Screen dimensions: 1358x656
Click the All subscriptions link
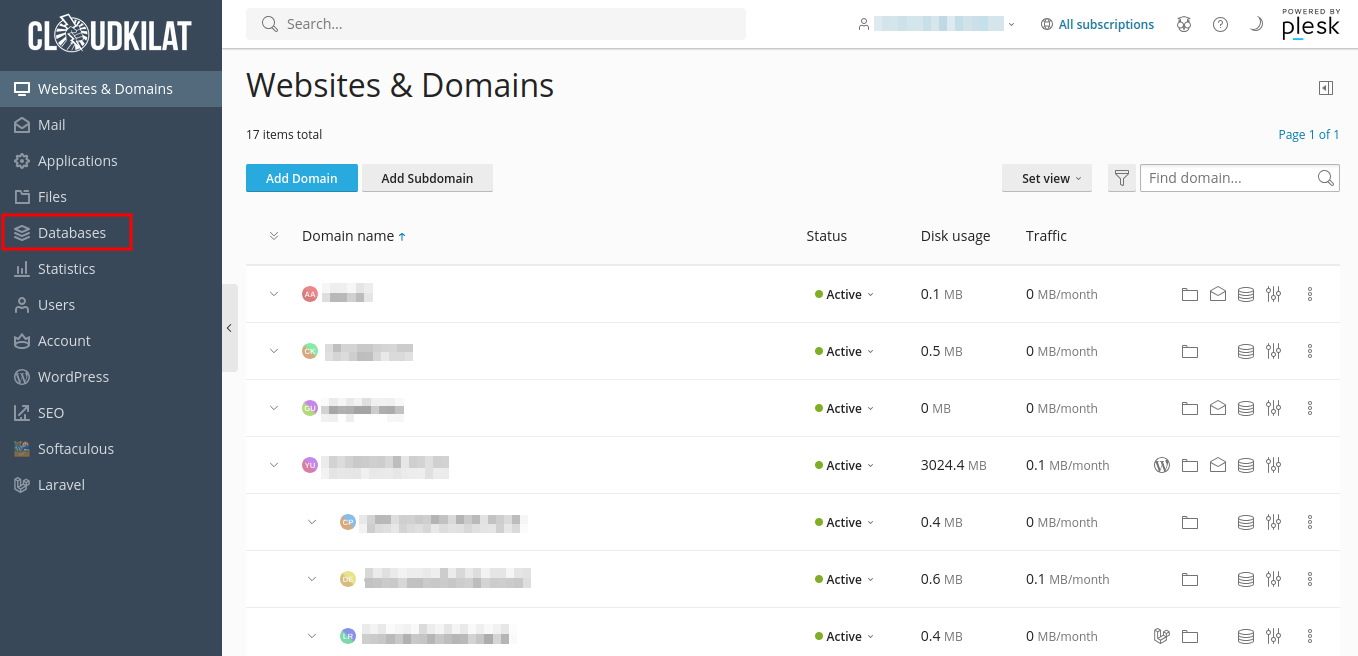[1105, 25]
